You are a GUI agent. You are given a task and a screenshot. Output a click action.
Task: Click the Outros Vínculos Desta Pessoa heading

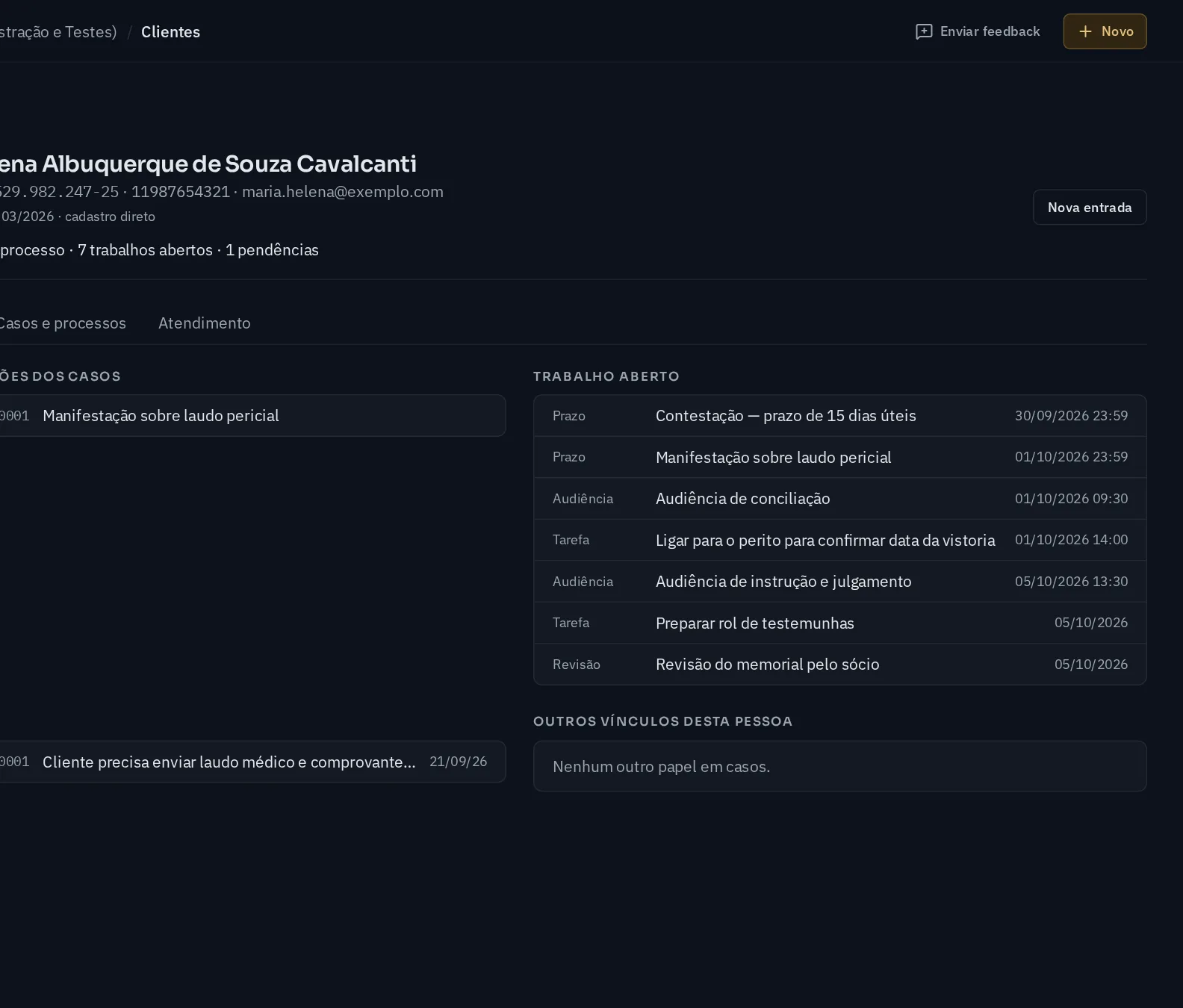pyautogui.click(x=662, y=721)
